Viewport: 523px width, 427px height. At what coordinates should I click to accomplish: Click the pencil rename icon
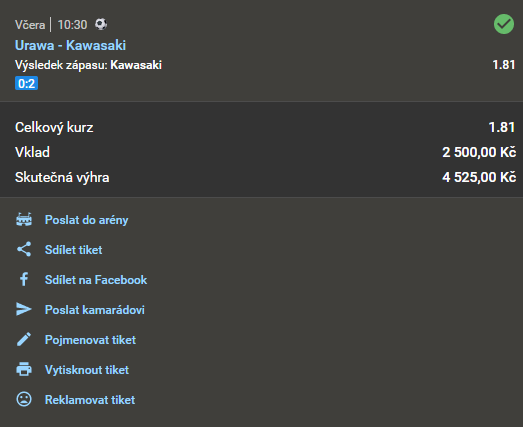[24, 339]
